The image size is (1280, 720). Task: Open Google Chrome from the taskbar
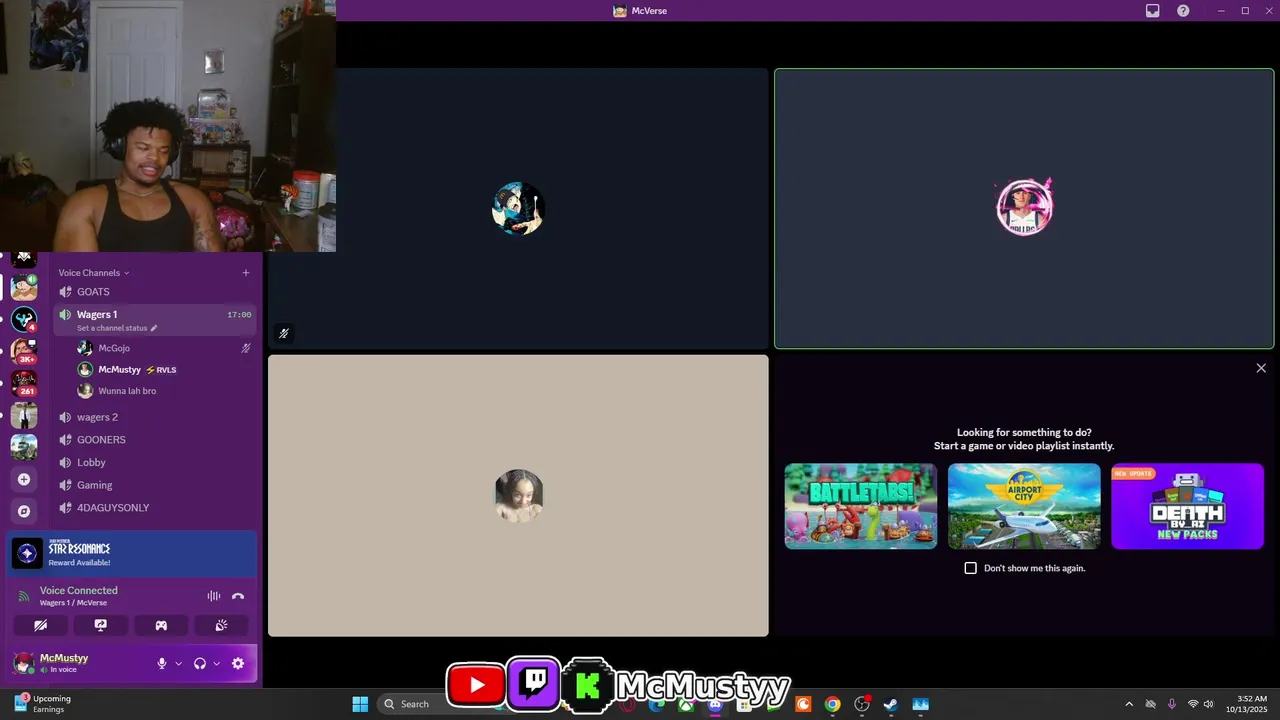832,704
